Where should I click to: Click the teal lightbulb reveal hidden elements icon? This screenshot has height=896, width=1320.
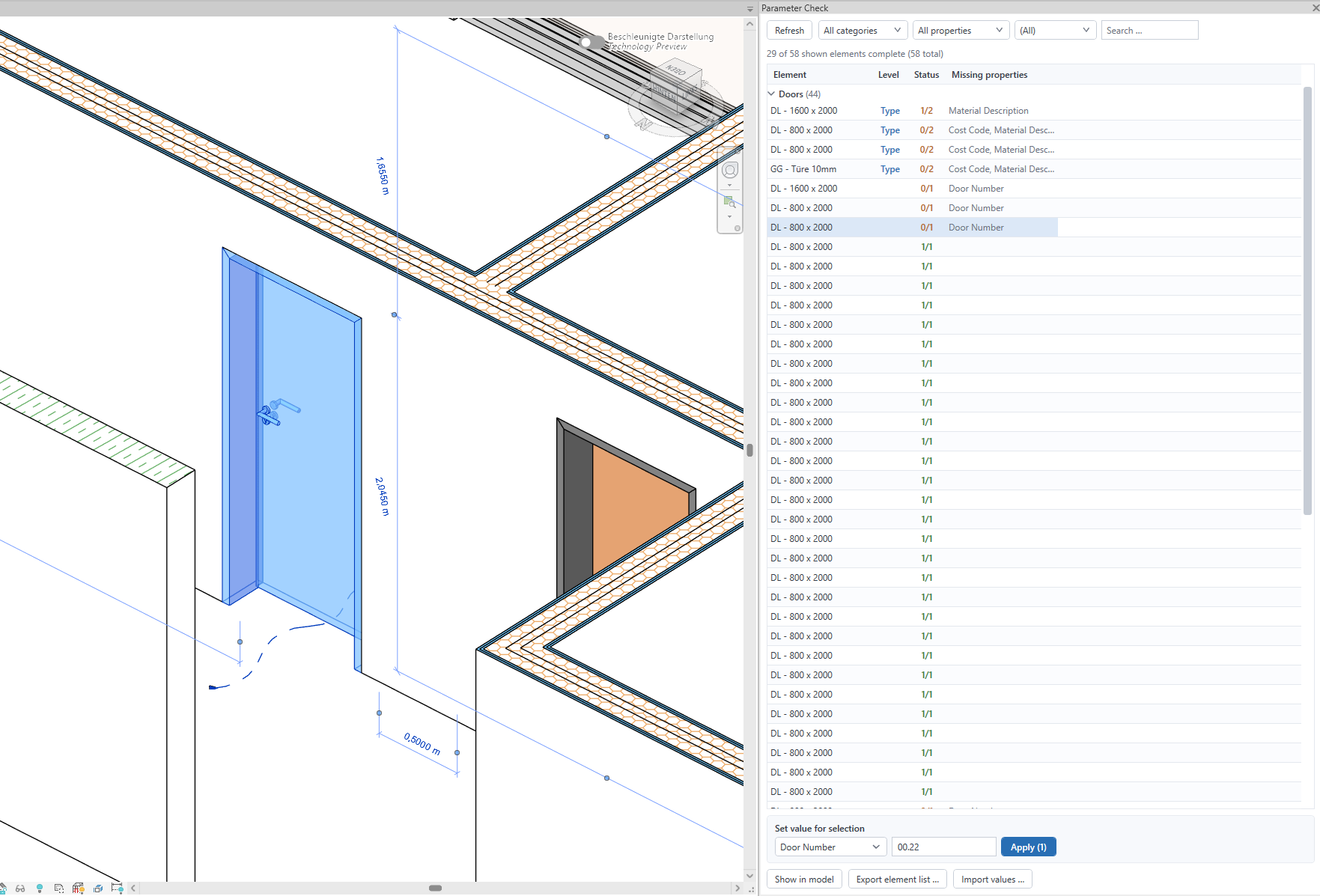[x=40, y=889]
